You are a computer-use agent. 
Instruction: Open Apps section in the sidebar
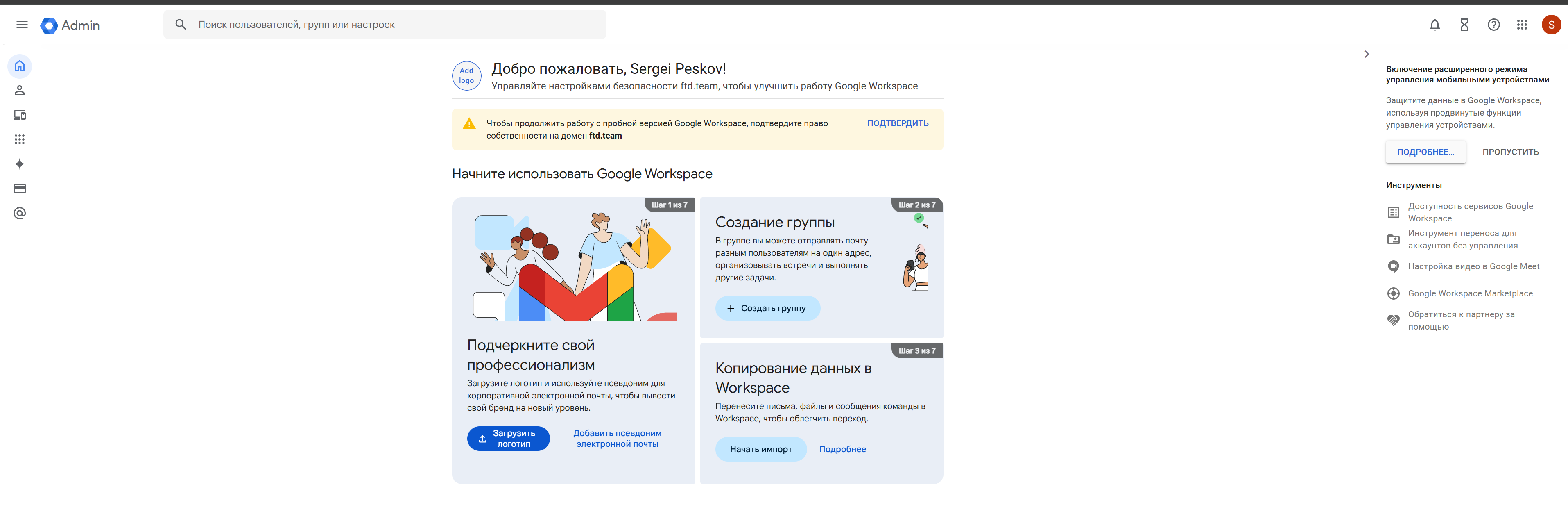point(20,139)
